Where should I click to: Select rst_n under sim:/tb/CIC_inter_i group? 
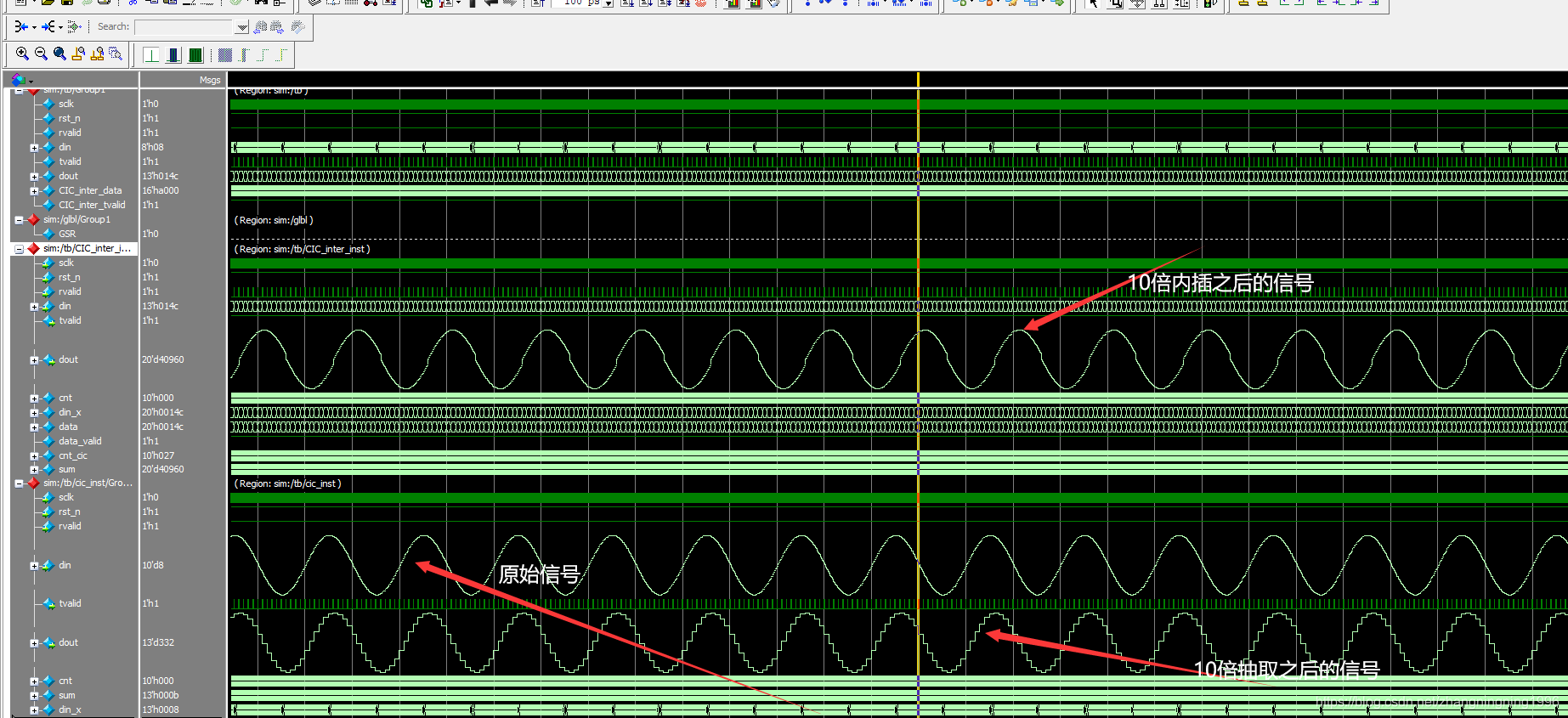(x=70, y=277)
